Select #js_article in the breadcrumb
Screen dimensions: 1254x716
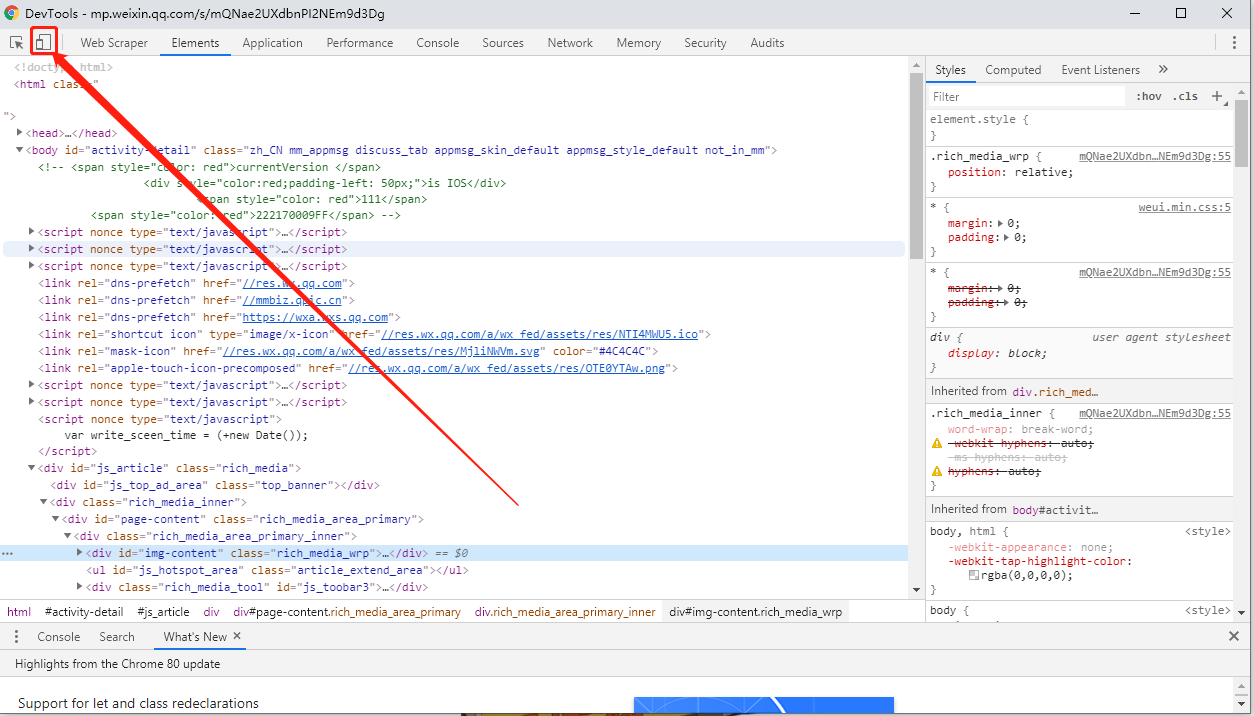pyautogui.click(x=163, y=612)
